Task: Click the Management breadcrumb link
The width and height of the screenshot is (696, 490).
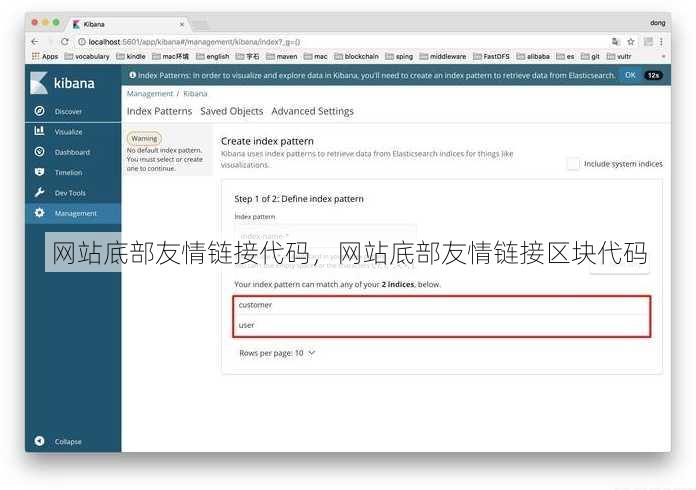Action: (x=150, y=93)
